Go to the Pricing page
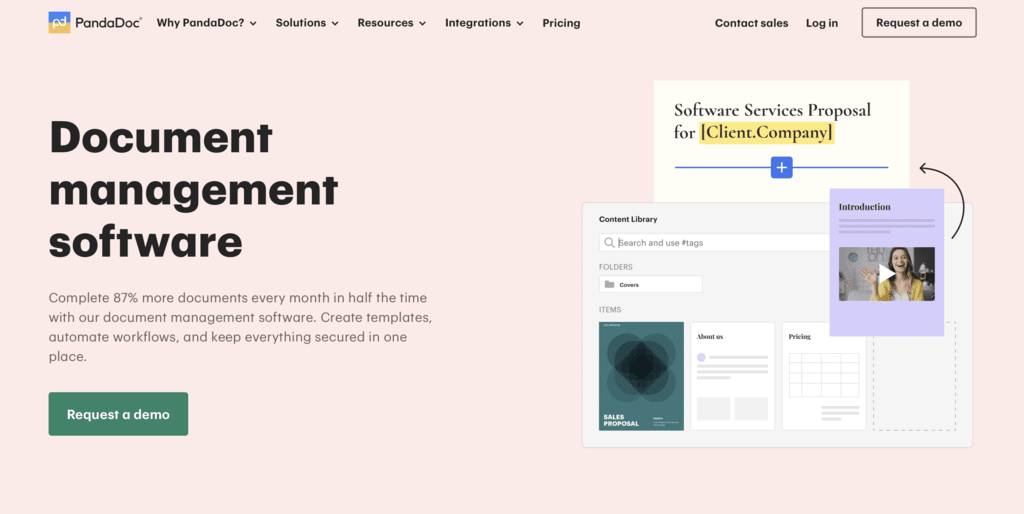Image resolution: width=1024 pixels, height=514 pixels. click(x=561, y=23)
